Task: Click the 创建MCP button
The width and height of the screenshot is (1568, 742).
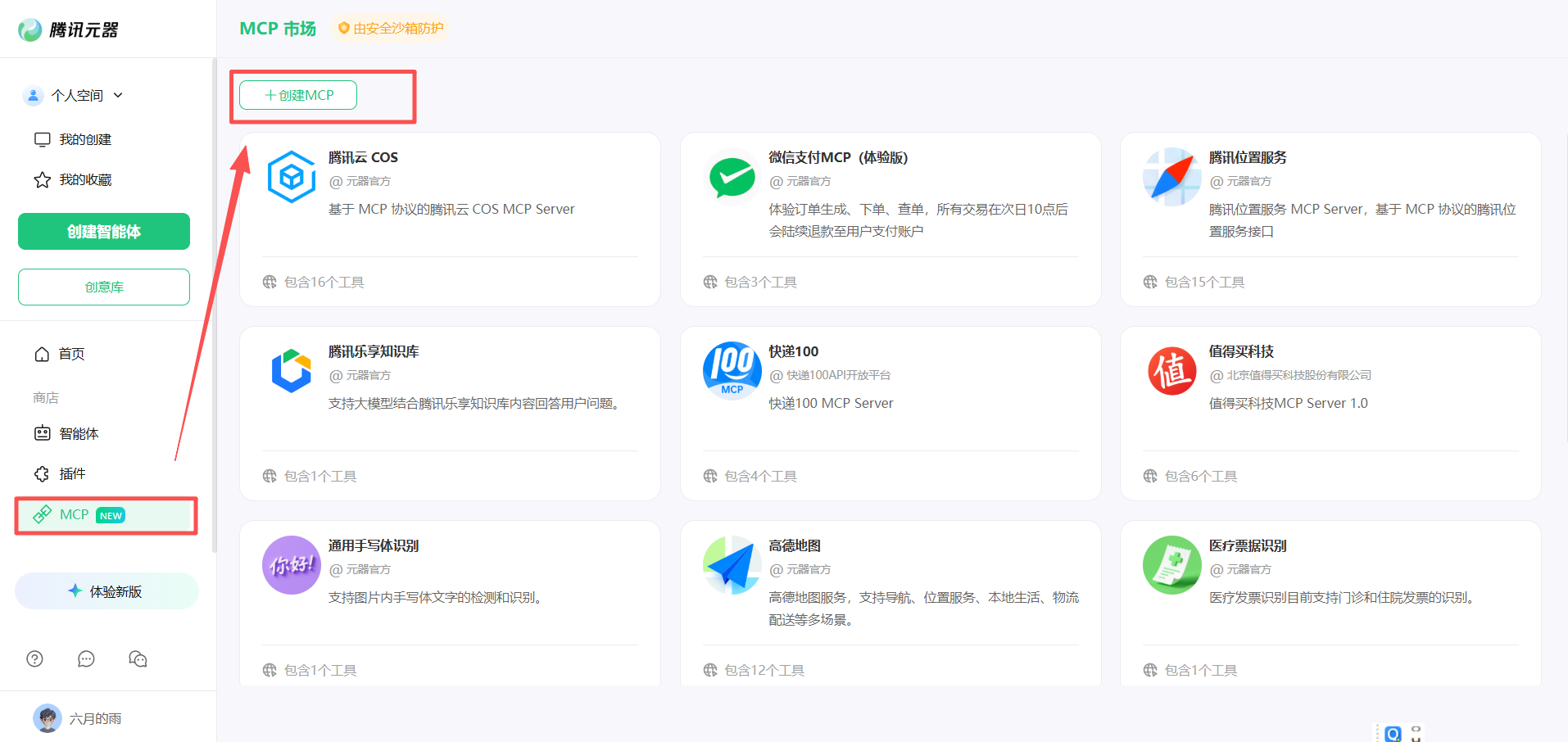Action: (298, 95)
